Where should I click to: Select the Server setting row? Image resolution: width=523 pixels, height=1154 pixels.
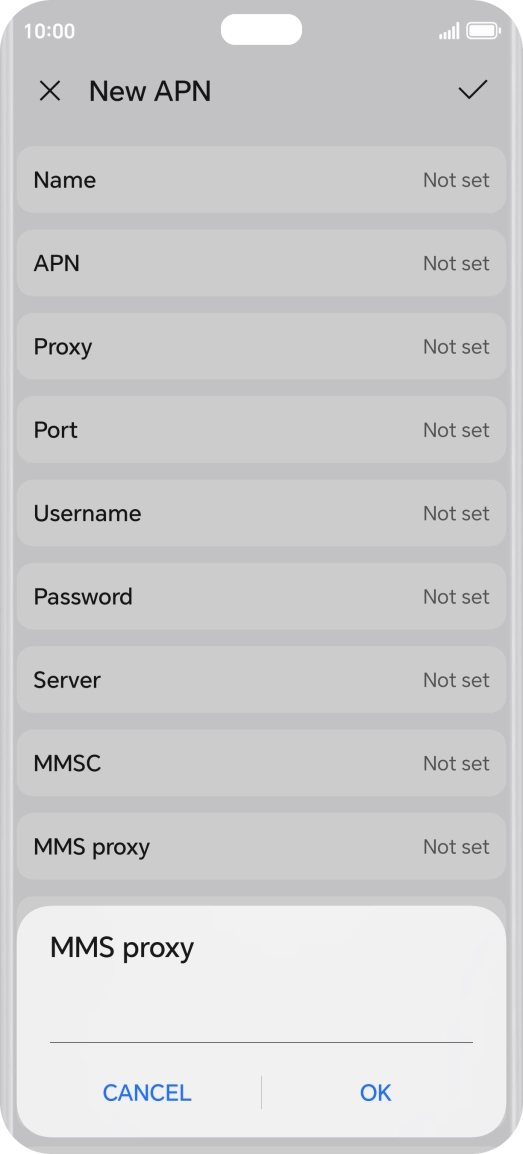click(x=261, y=679)
